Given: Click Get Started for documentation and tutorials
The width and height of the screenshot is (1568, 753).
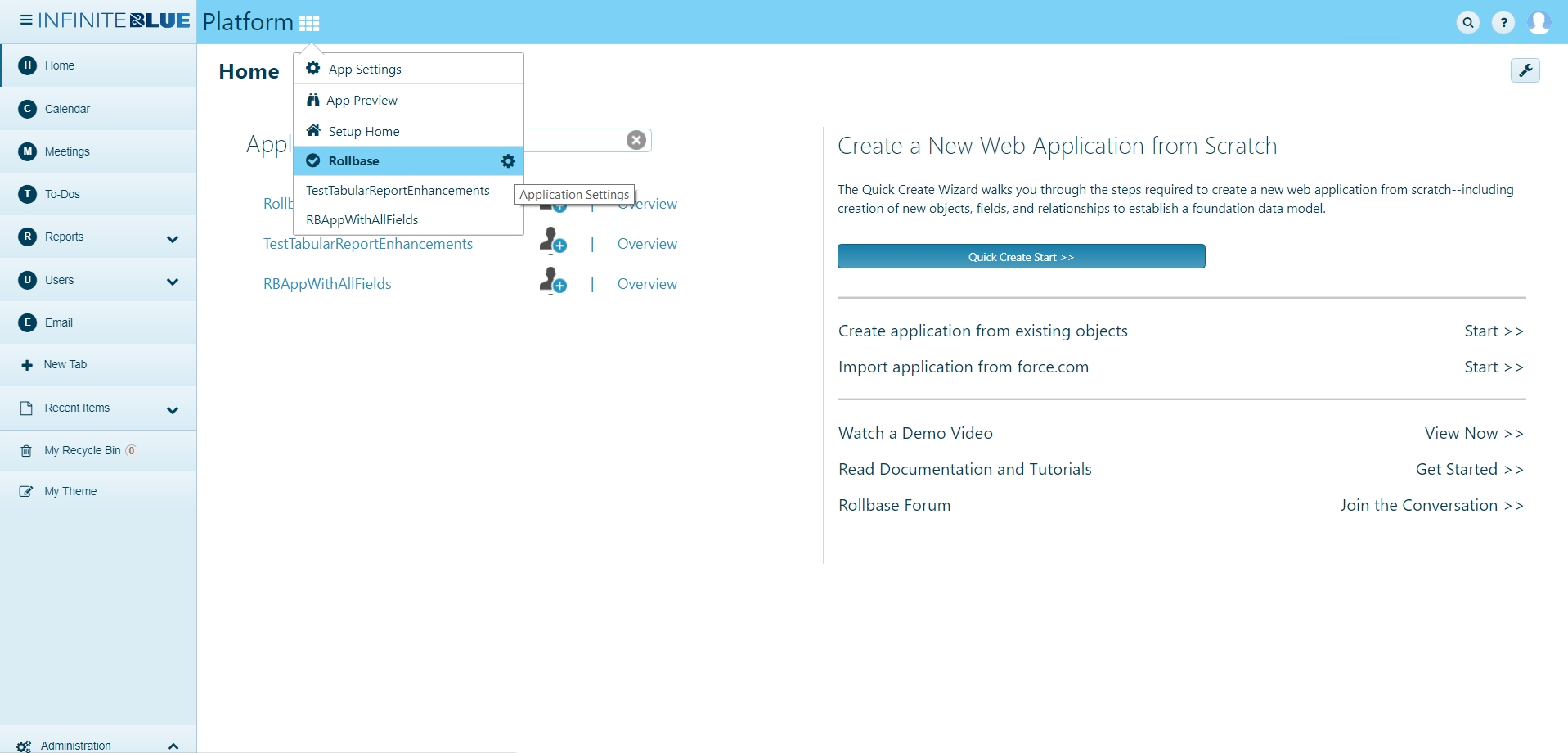Looking at the screenshot, I should (x=1470, y=470).
